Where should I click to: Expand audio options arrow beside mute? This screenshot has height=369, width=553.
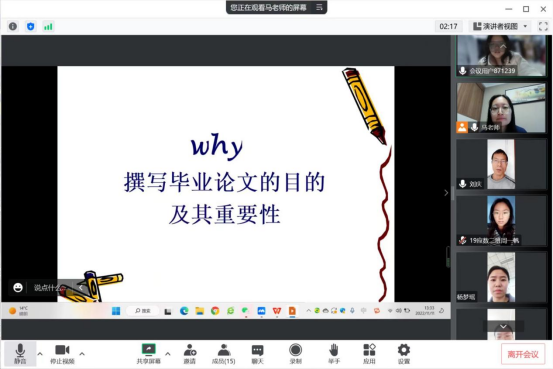pyautogui.click(x=40, y=353)
